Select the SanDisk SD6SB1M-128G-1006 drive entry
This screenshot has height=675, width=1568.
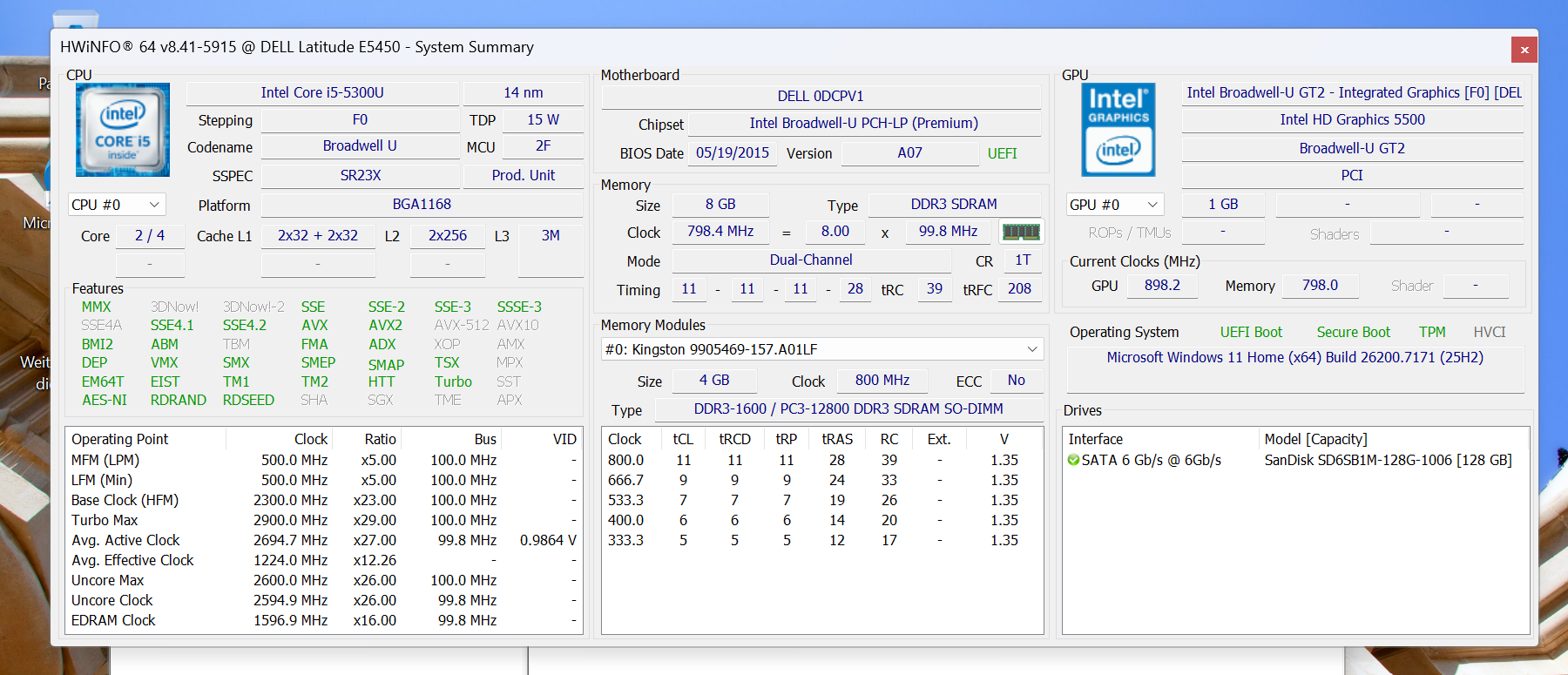[1389, 461]
